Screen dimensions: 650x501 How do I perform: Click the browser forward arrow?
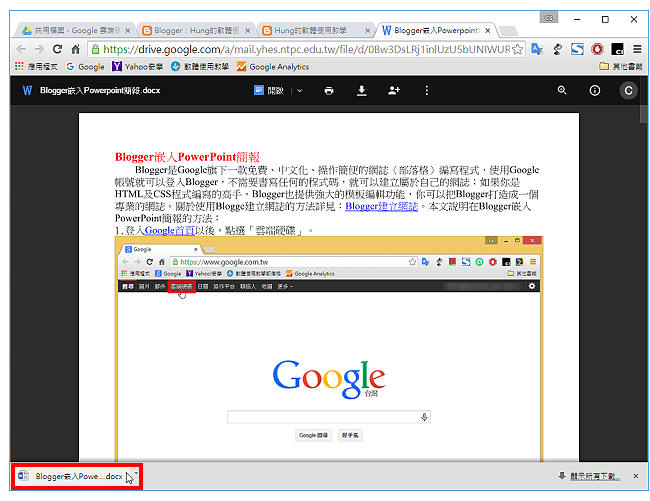tap(39, 49)
